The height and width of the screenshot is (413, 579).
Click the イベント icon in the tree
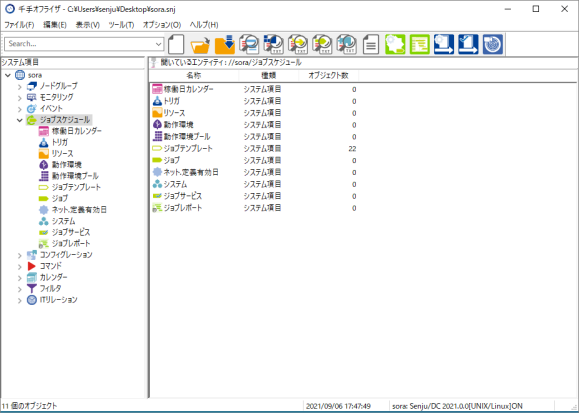pos(32,109)
